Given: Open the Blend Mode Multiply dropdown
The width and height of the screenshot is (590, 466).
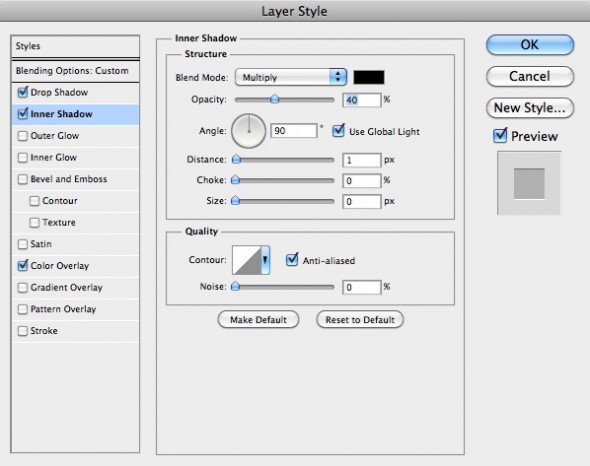Looking at the screenshot, I should click(290, 77).
